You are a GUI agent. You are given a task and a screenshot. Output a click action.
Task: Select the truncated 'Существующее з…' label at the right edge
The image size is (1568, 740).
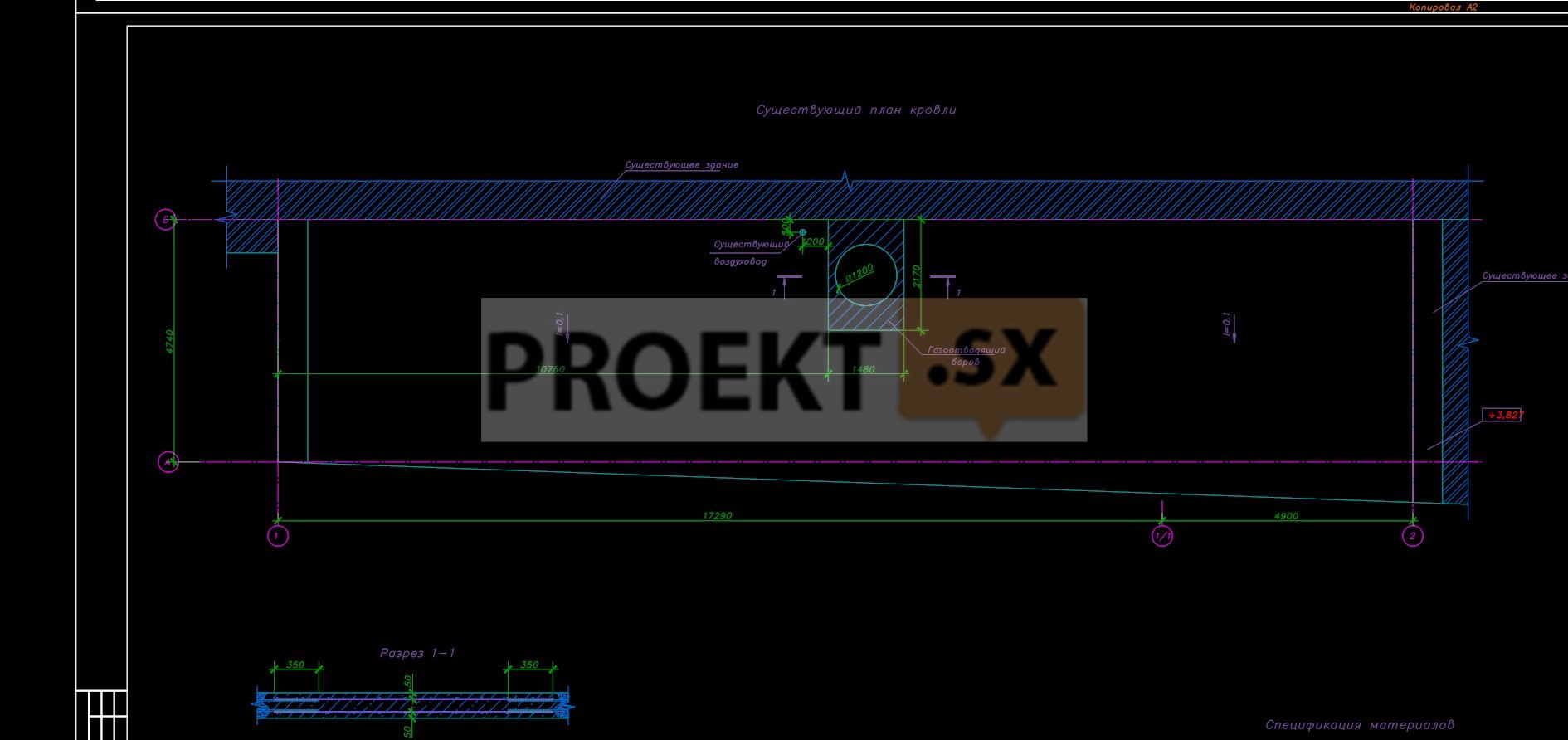coord(1525,276)
